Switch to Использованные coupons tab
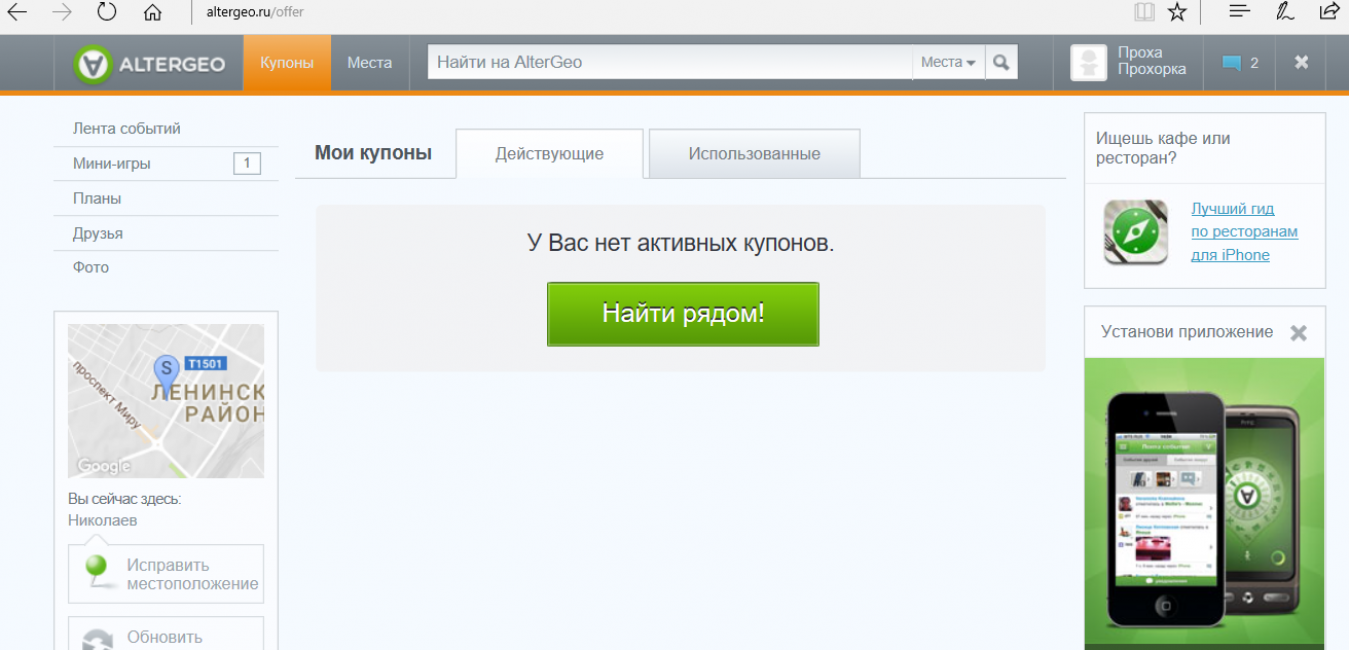This screenshot has width=1349, height=650. [754, 154]
